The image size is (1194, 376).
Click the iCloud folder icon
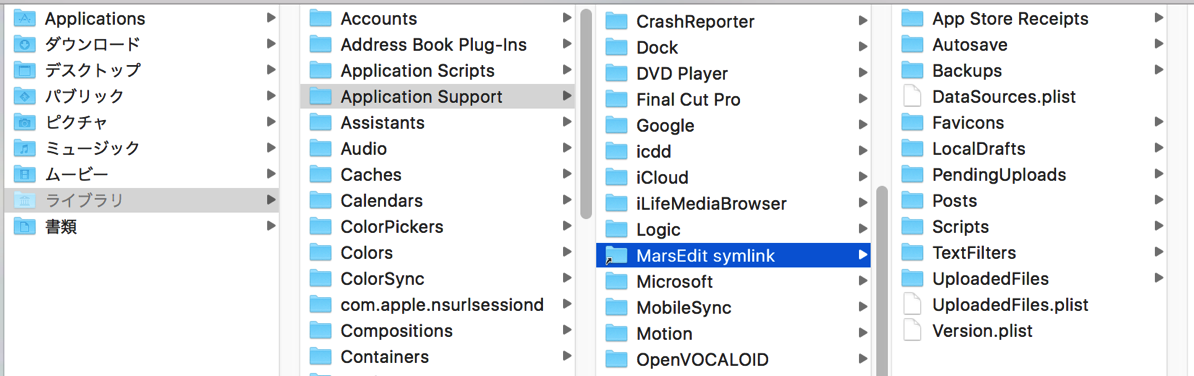point(615,177)
